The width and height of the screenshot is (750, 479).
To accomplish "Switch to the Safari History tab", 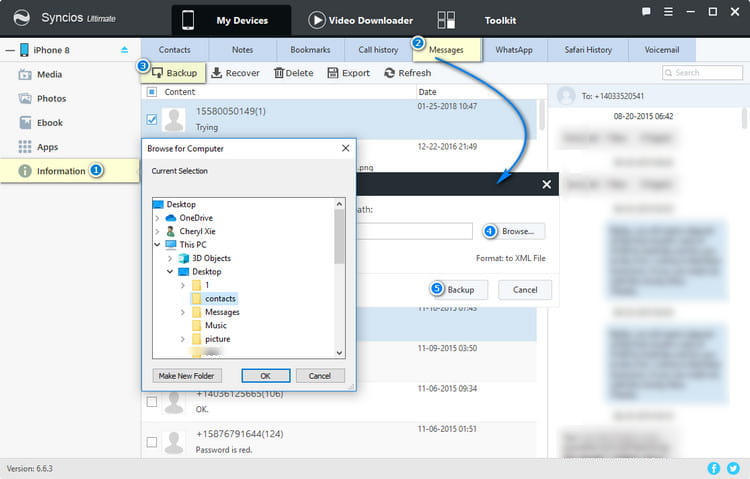I will click(588, 50).
